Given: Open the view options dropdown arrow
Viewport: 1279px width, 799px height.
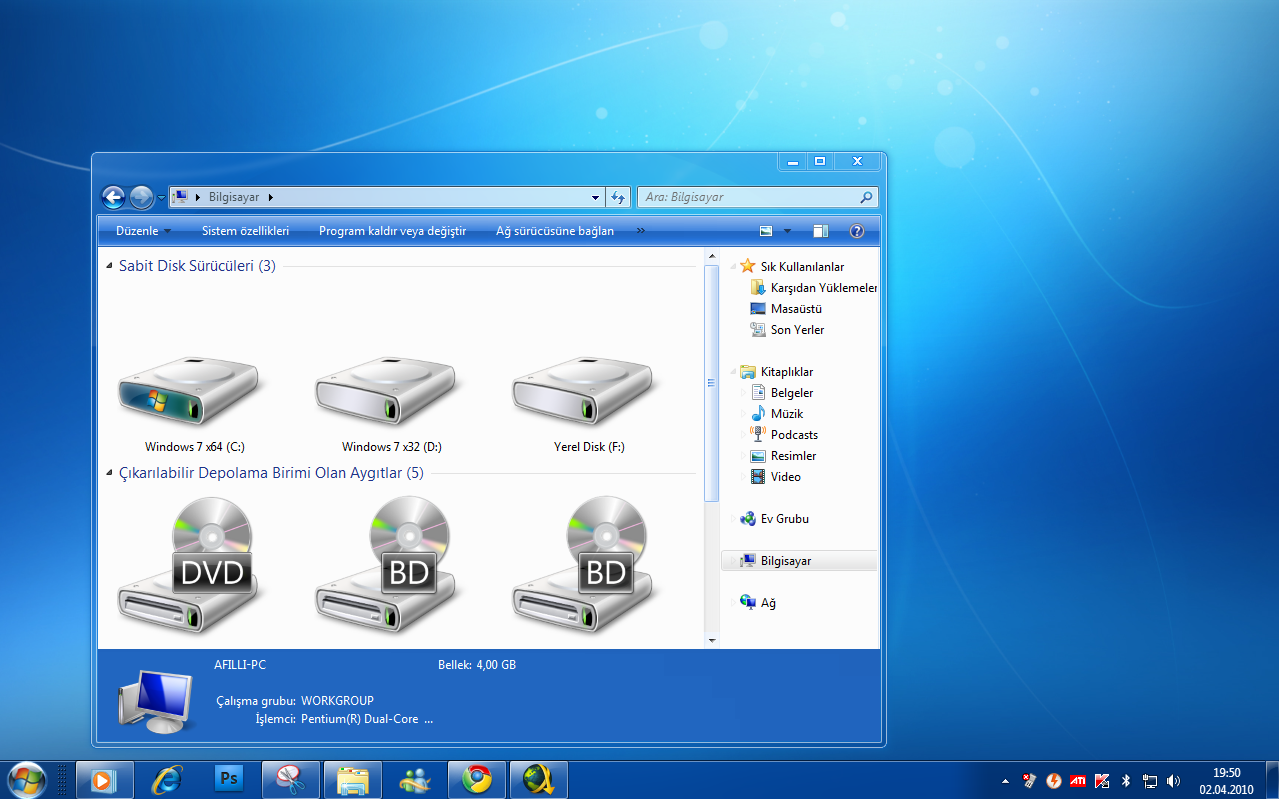Looking at the screenshot, I should point(787,231).
